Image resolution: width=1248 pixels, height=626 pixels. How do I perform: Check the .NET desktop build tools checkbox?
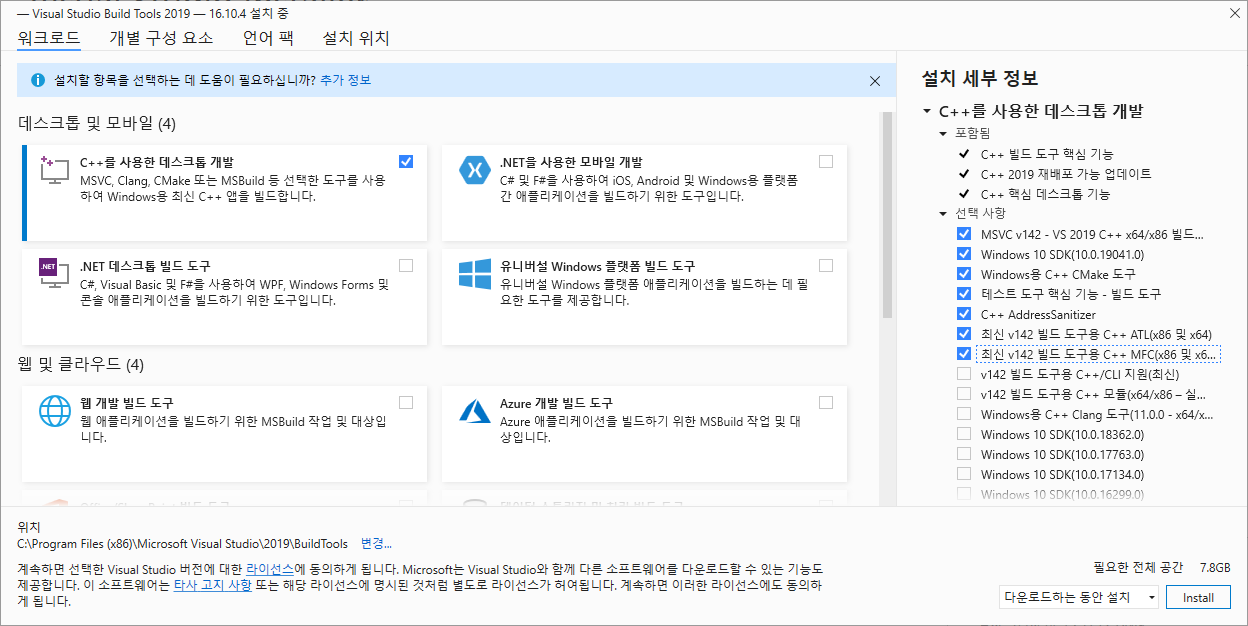point(405,265)
